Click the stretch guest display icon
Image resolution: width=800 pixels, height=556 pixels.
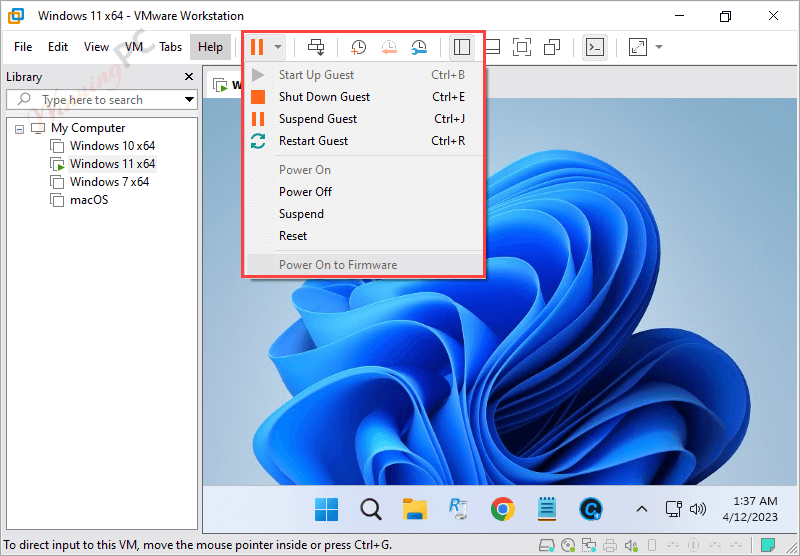pos(638,47)
